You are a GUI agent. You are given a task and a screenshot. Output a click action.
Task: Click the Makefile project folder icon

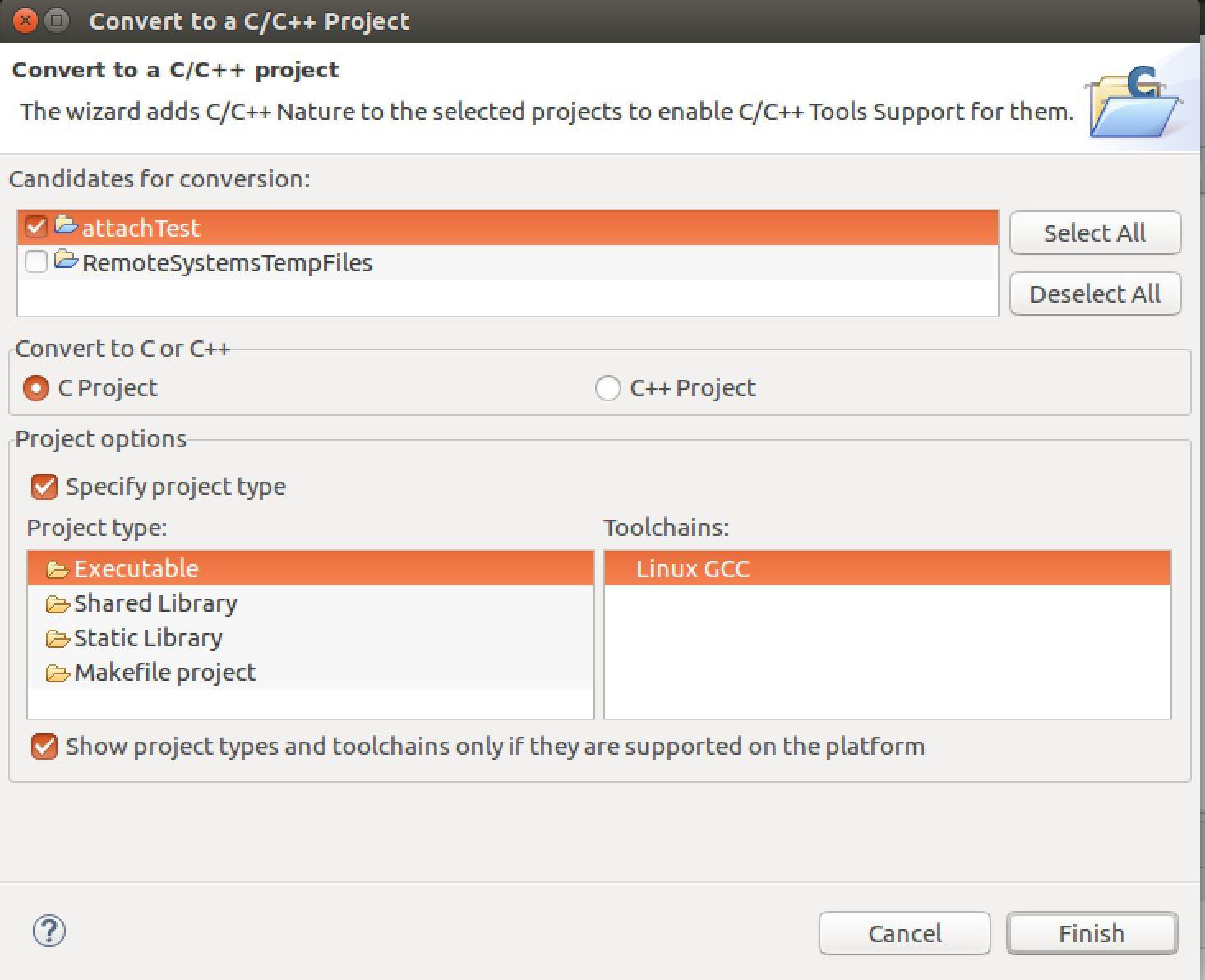click(x=56, y=672)
